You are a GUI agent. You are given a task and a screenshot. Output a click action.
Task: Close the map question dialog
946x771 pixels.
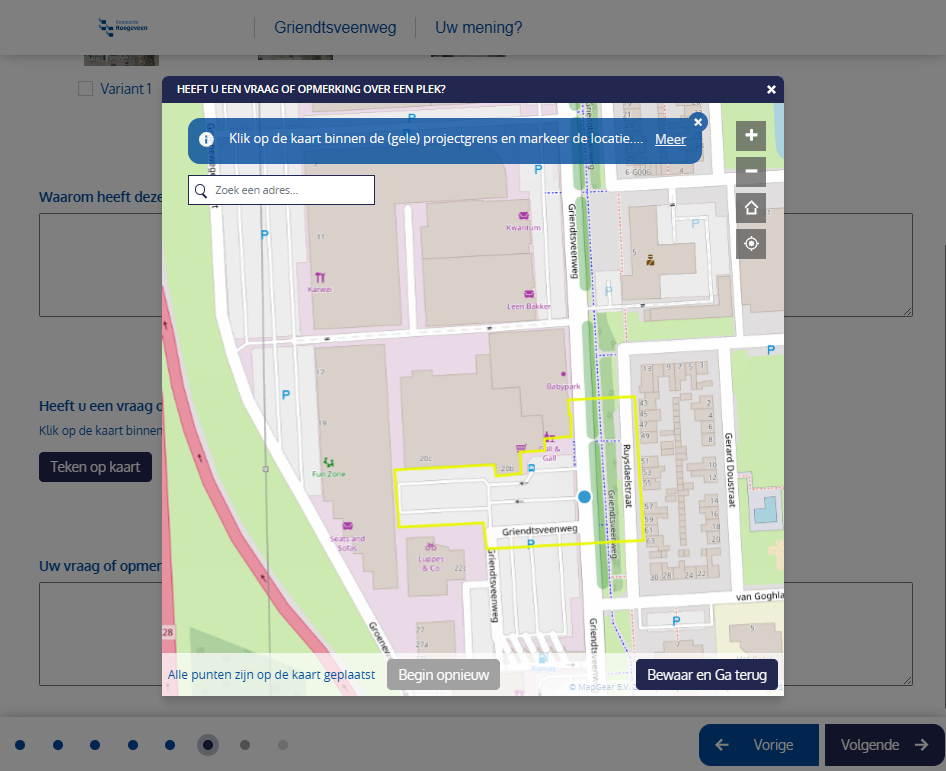[x=771, y=89]
